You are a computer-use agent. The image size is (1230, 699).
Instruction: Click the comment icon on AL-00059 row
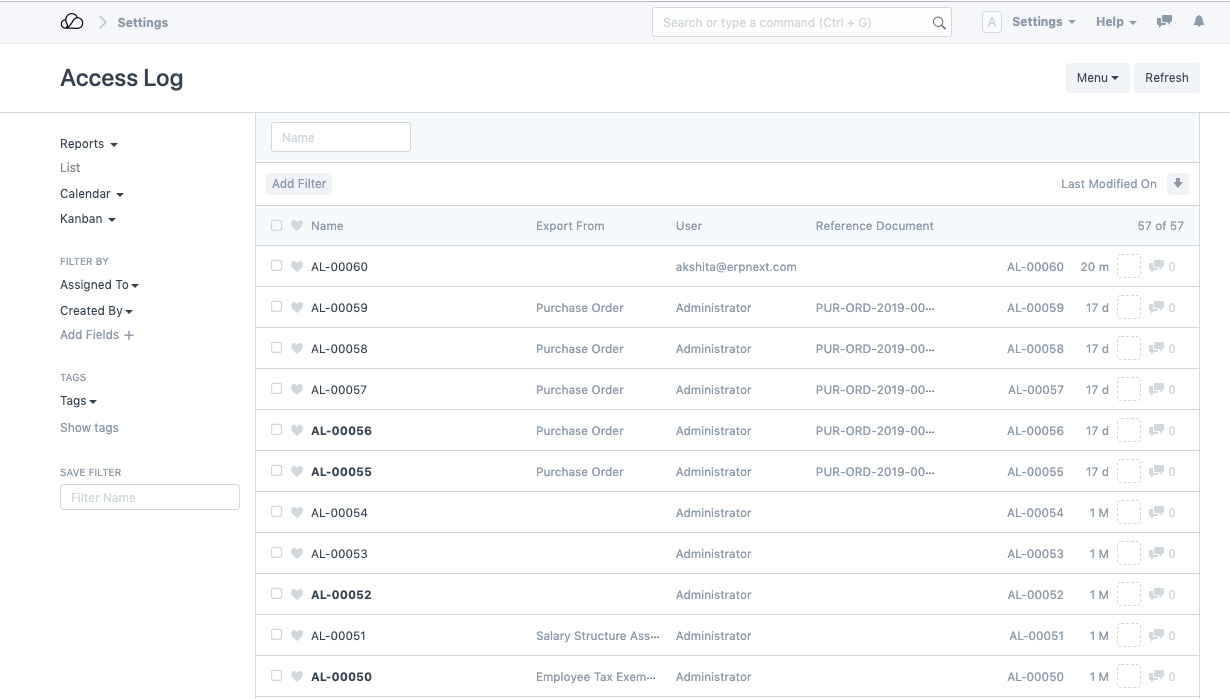(x=1157, y=308)
